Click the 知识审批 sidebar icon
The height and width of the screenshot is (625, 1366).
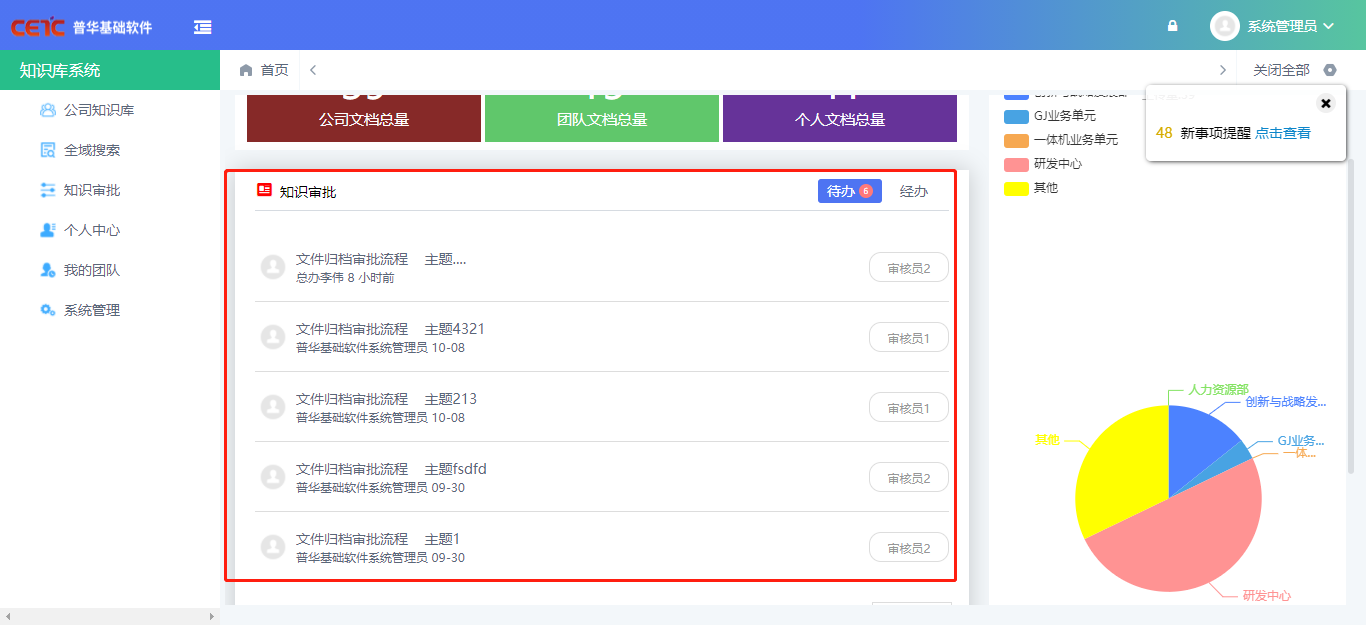47,190
